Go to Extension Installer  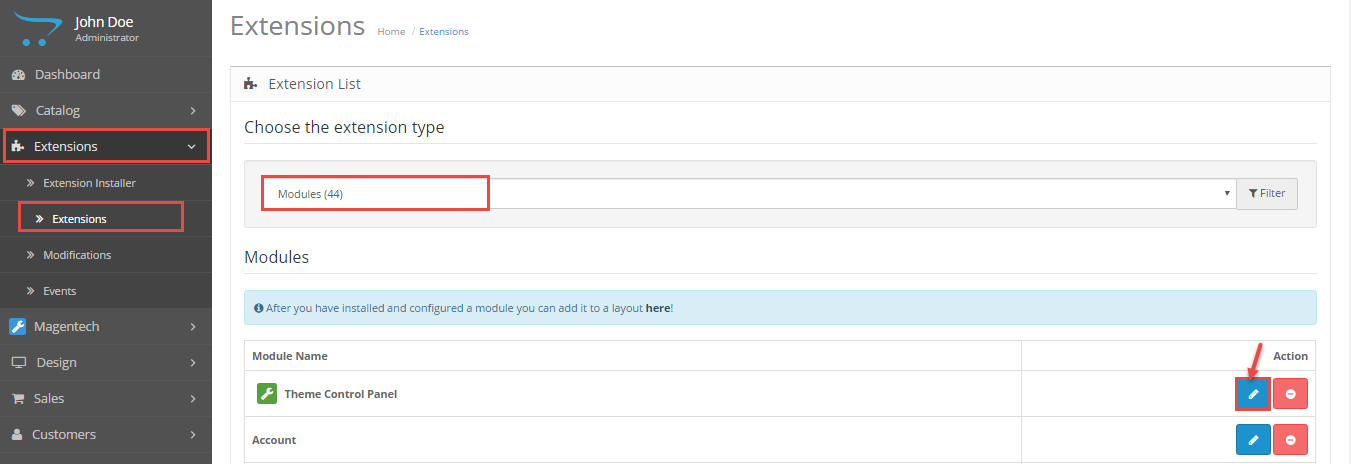(x=89, y=183)
